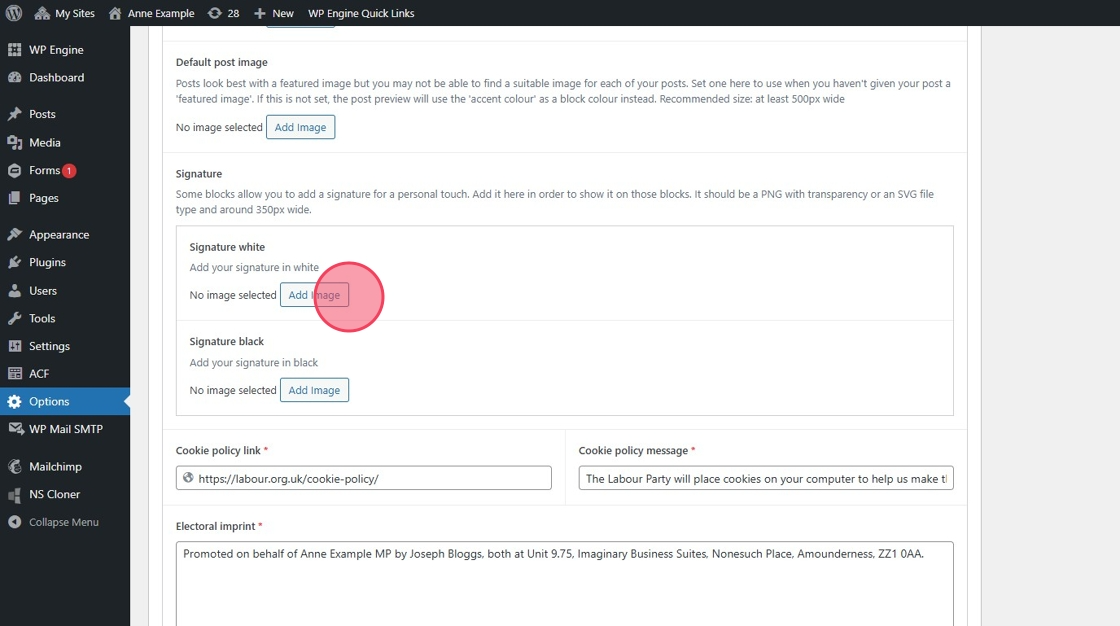This screenshot has height=626, width=1120.
Task: Add Image for Signature white
Action: click(x=314, y=295)
